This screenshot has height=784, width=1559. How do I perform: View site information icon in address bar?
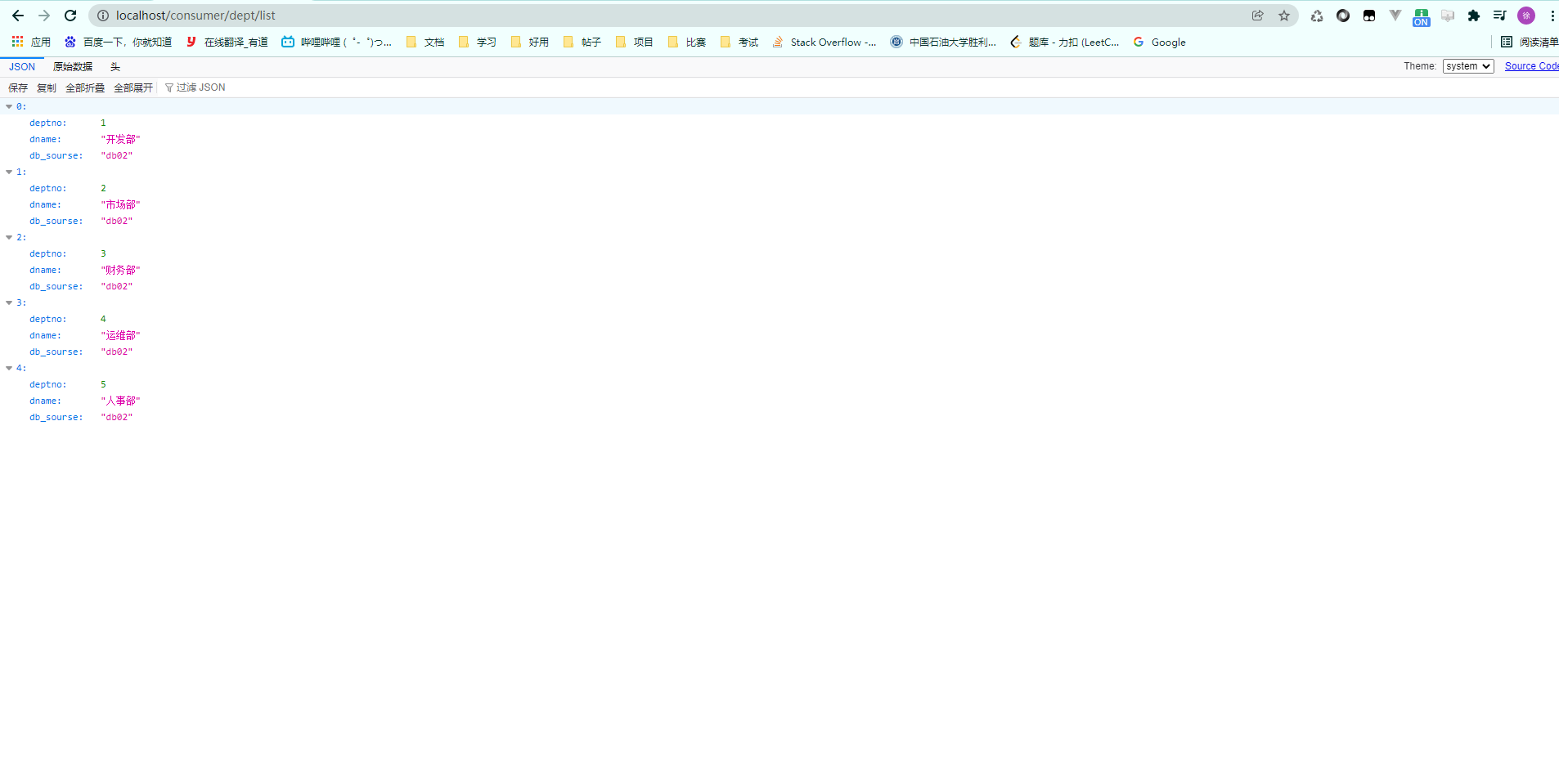pyautogui.click(x=103, y=16)
